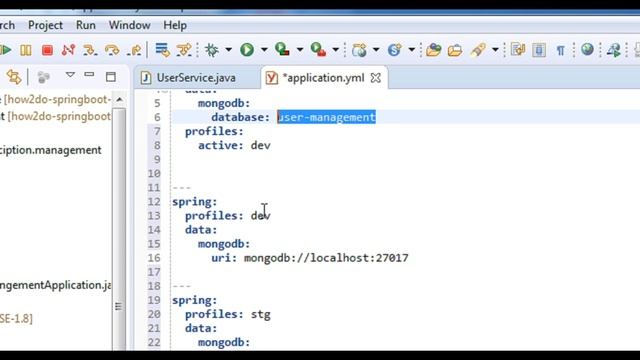Open the Run dropdown arrow
Image resolution: width=640 pixels, height=360 pixels.
click(264, 50)
